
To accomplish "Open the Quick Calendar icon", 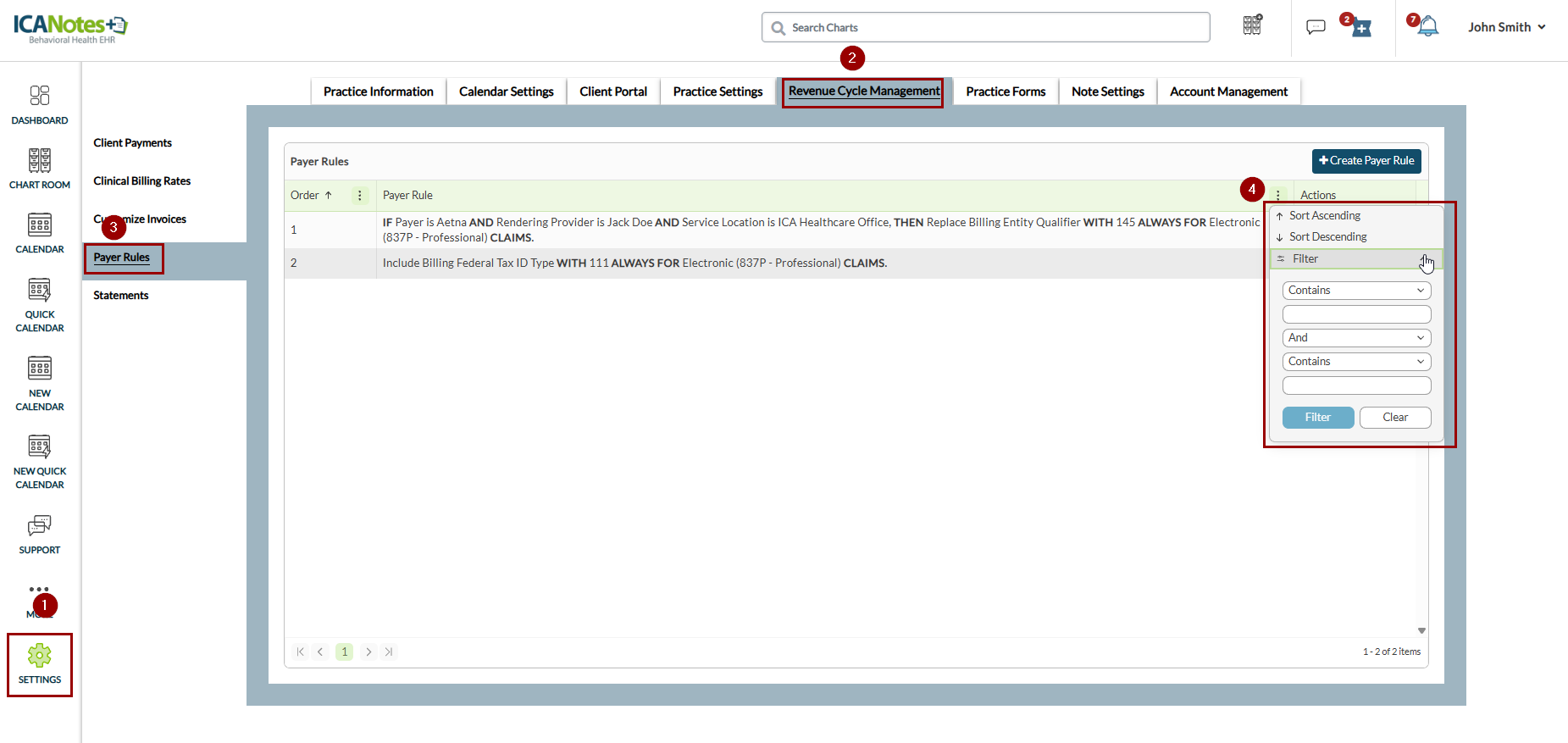I will pos(40,291).
